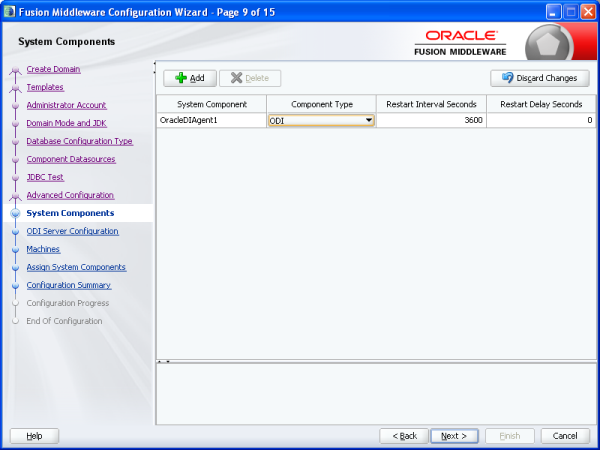Navigate to the Advanced Configuration step
The height and width of the screenshot is (450, 600).
tap(70, 195)
